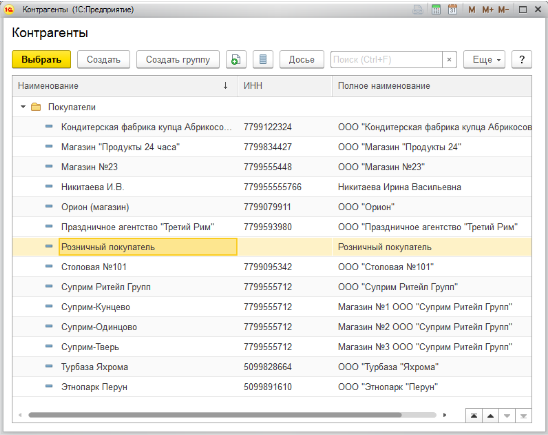The height and width of the screenshot is (435, 548).
Task: Move down one page with the down arrow
Action: coord(507,416)
